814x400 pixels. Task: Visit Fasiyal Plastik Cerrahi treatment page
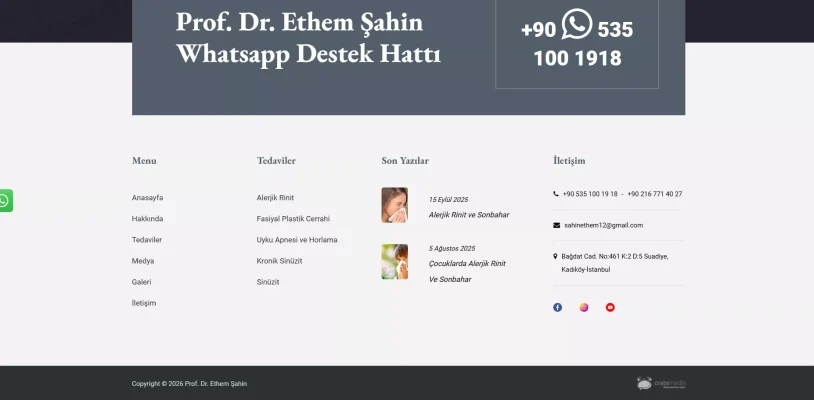(x=293, y=219)
